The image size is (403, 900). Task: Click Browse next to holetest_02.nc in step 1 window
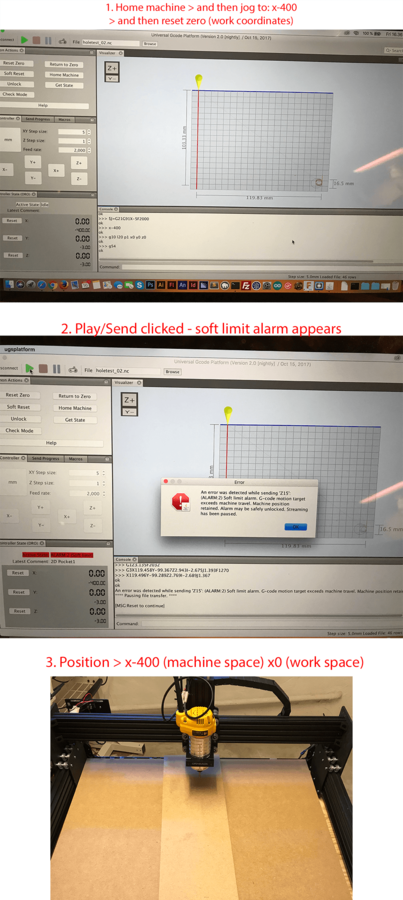(150, 44)
